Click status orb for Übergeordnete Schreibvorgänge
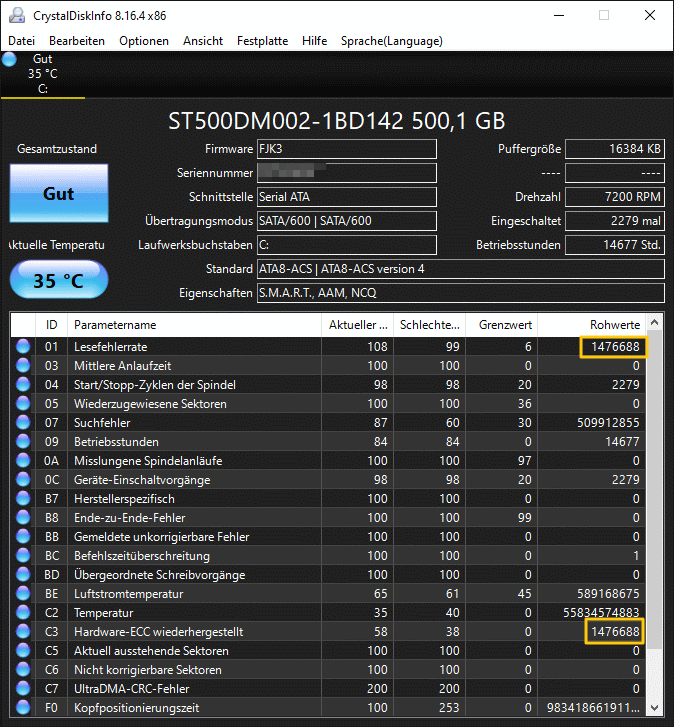Image resolution: width=674 pixels, height=727 pixels. 23,574
